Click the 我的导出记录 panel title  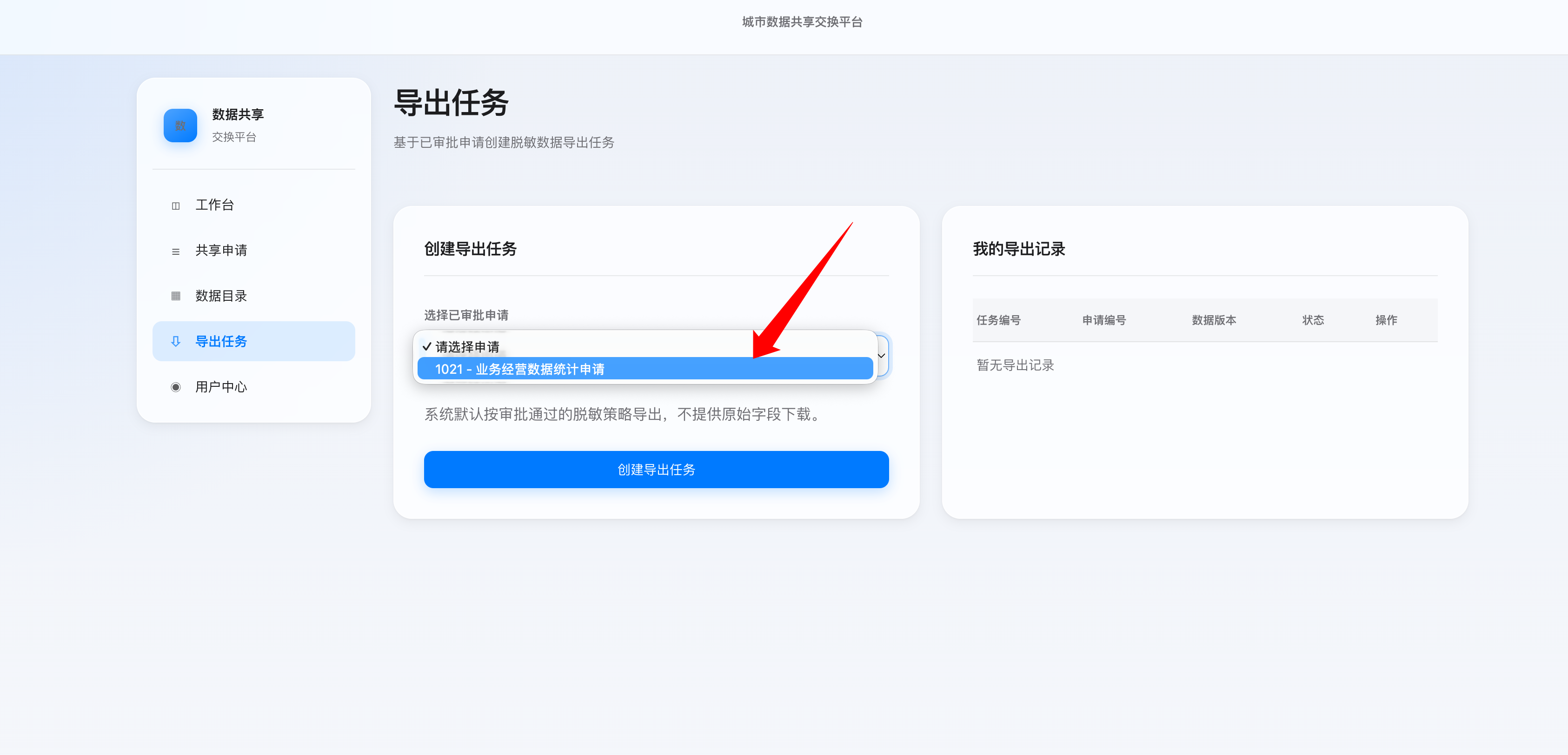click(1019, 249)
